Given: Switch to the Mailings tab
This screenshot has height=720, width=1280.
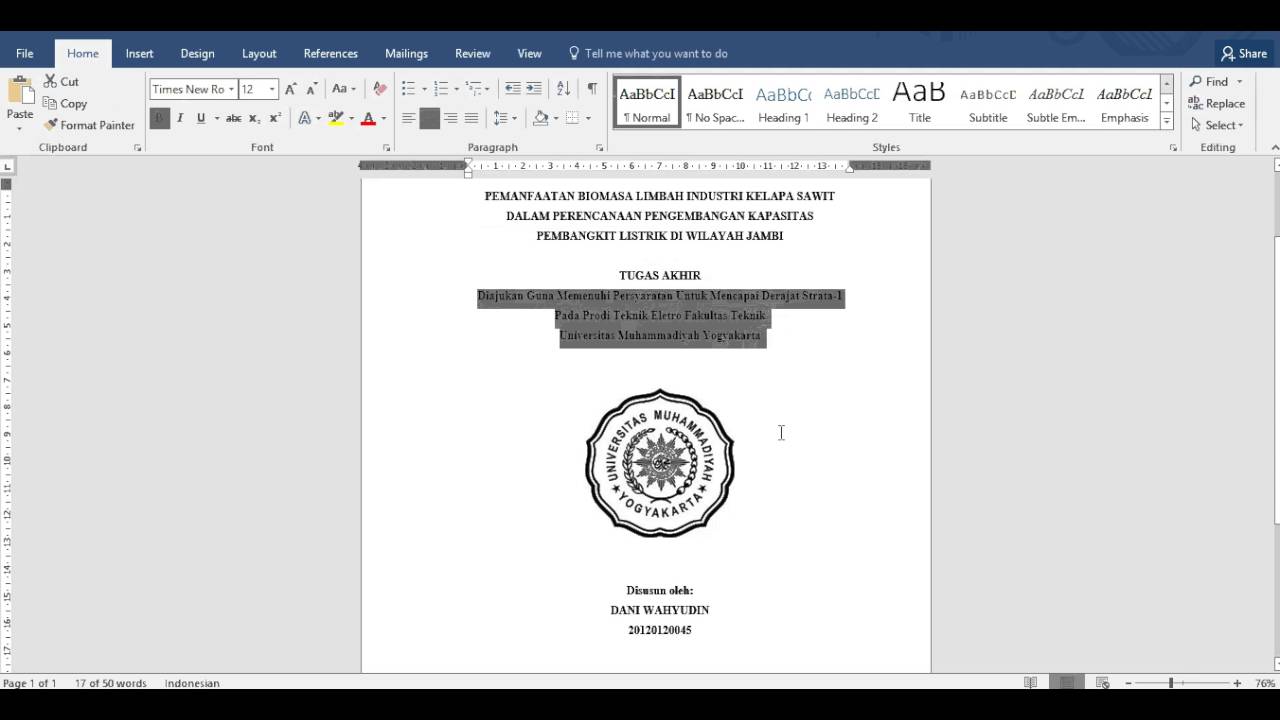Looking at the screenshot, I should tap(406, 53).
